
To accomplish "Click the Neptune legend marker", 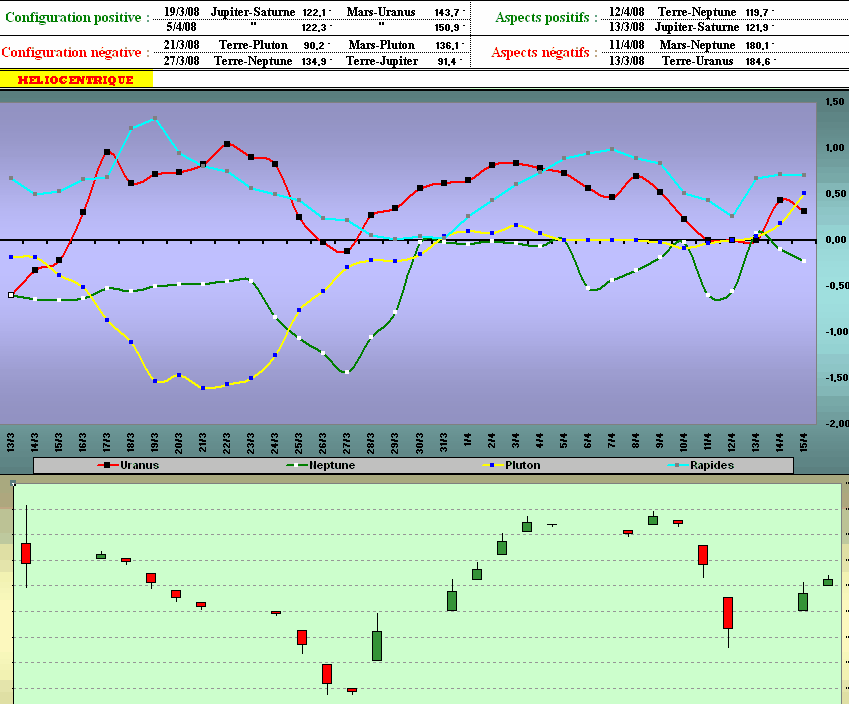I will click(x=292, y=465).
